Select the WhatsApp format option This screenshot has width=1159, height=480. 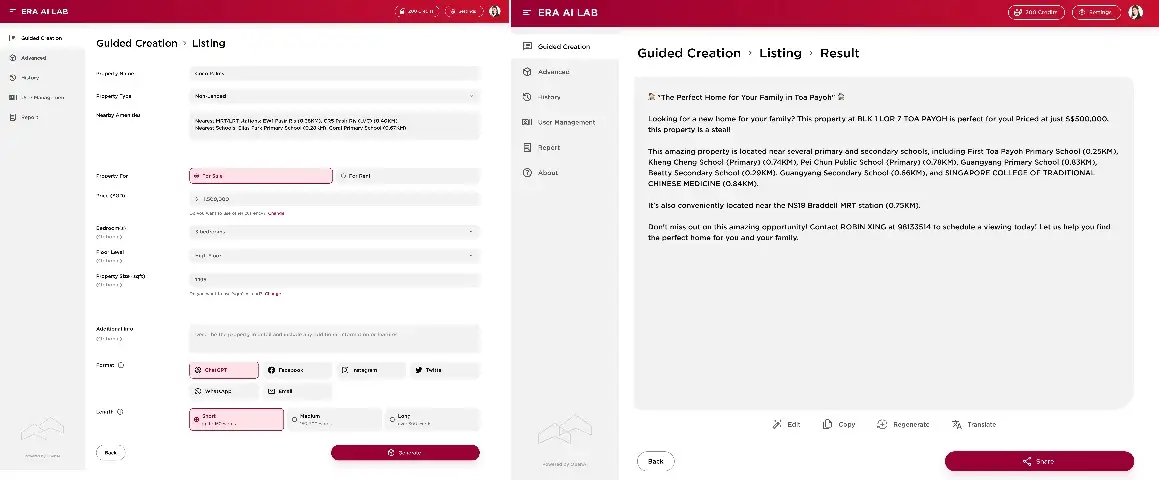click(x=222, y=391)
